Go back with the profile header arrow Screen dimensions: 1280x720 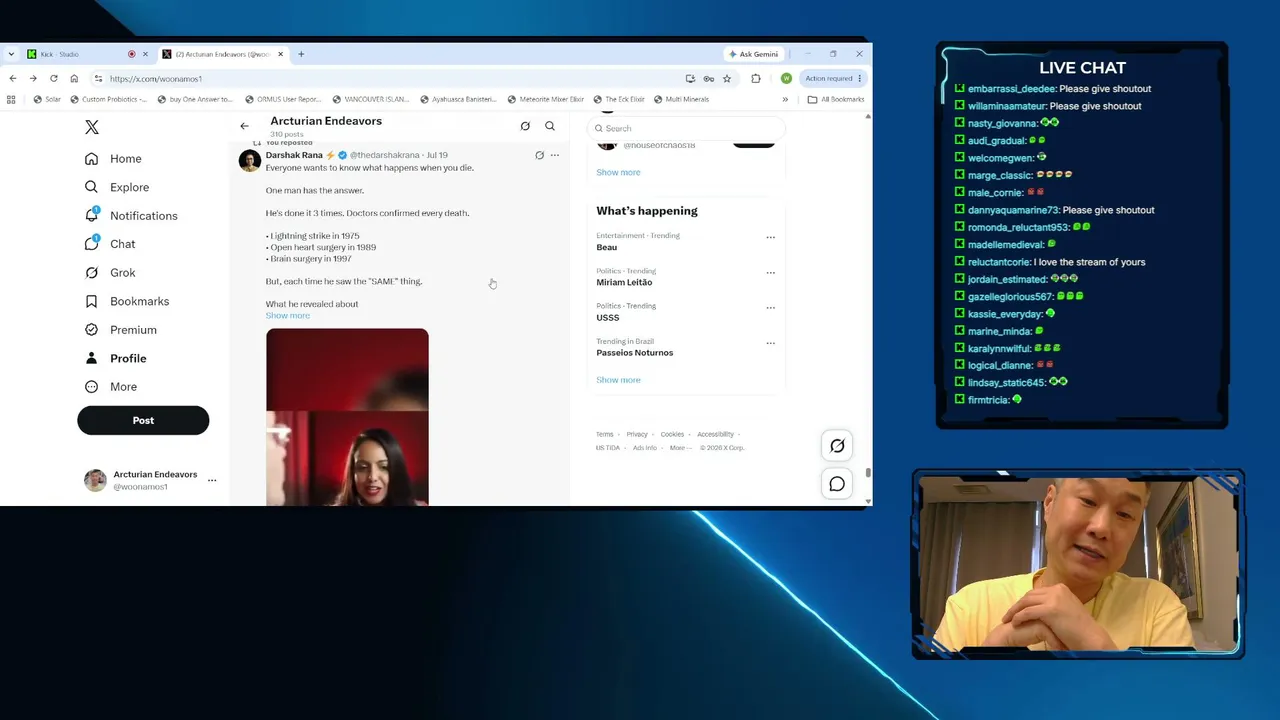click(x=244, y=126)
